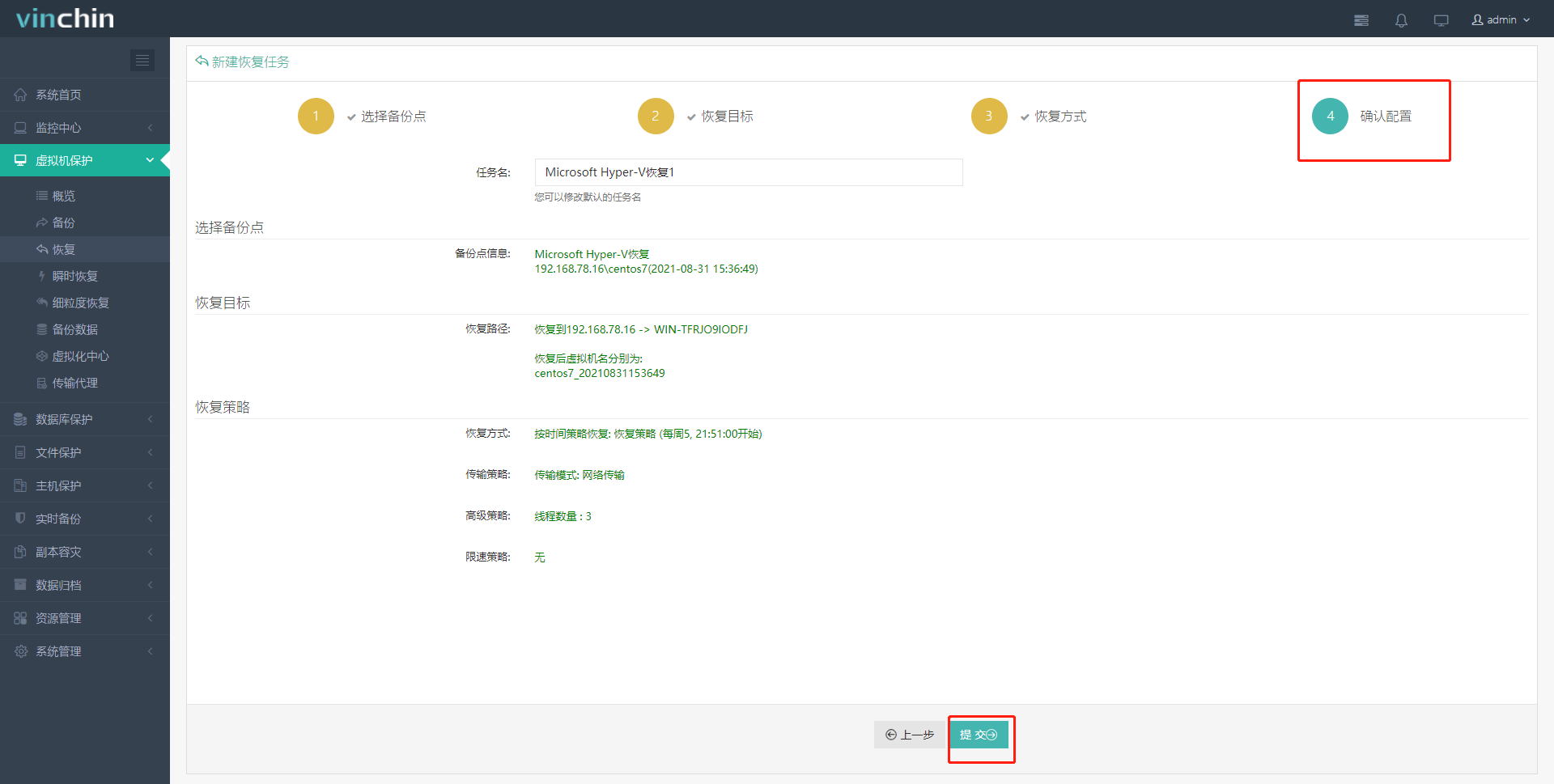Click step 1 circle 选择备份点
1554x784 pixels.
316,116
